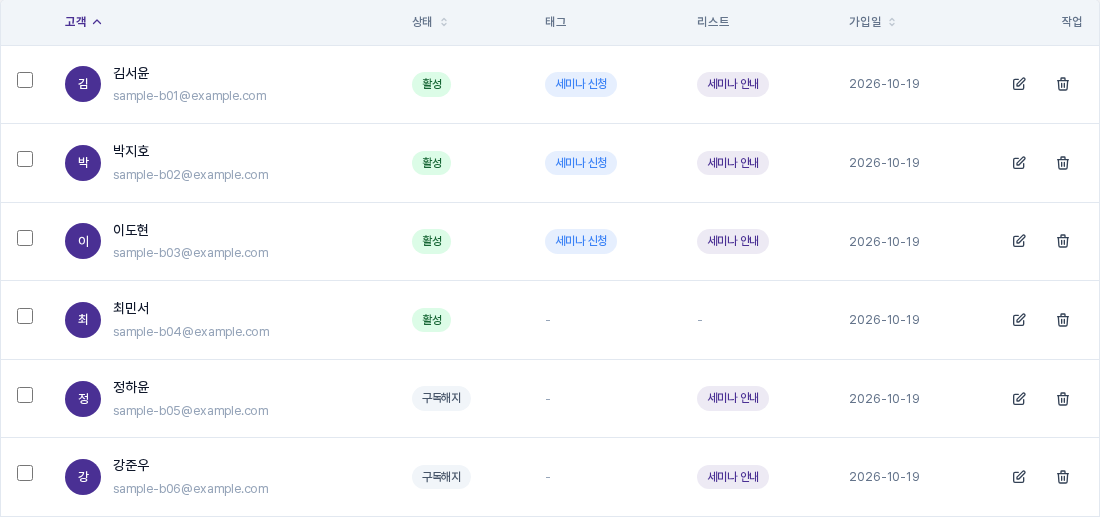Screen dimensions: 1100x517
Task: Click the 이 avatar circle
Action: [83, 241]
